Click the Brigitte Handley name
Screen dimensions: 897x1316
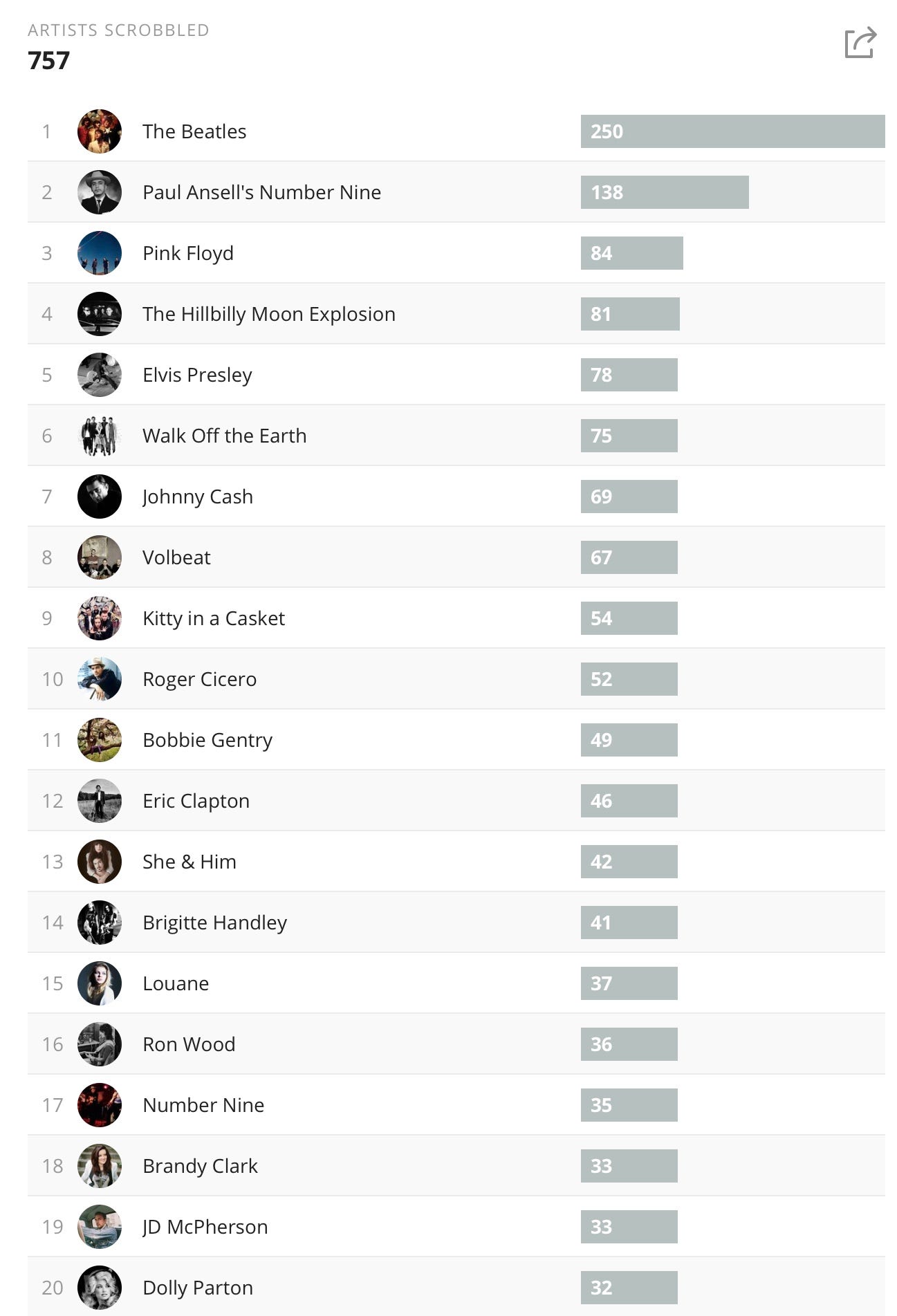pyautogui.click(x=214, y=923)
